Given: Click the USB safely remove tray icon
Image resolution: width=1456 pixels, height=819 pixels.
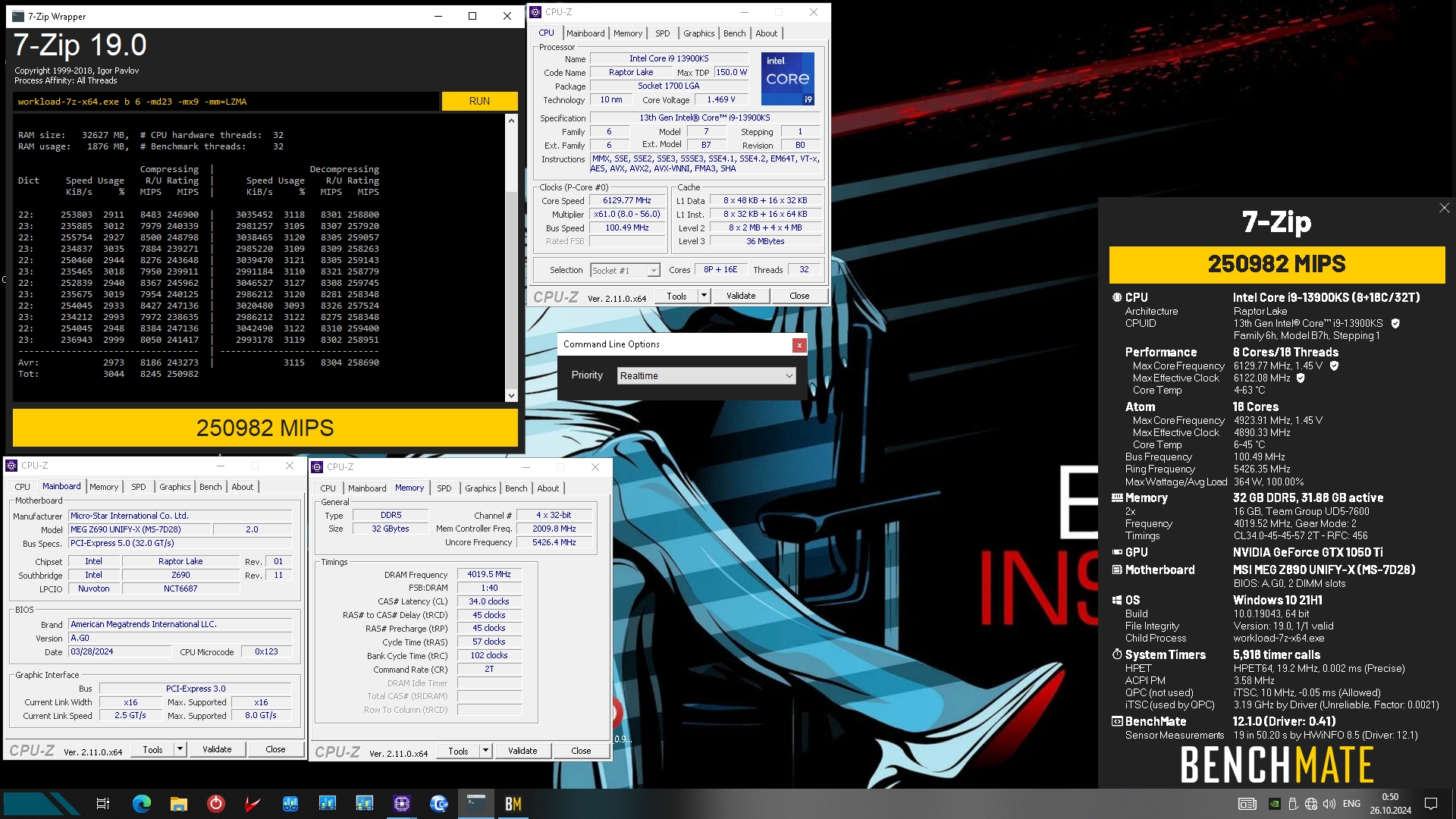Looking at the screenshot, I should (1293, 804).
